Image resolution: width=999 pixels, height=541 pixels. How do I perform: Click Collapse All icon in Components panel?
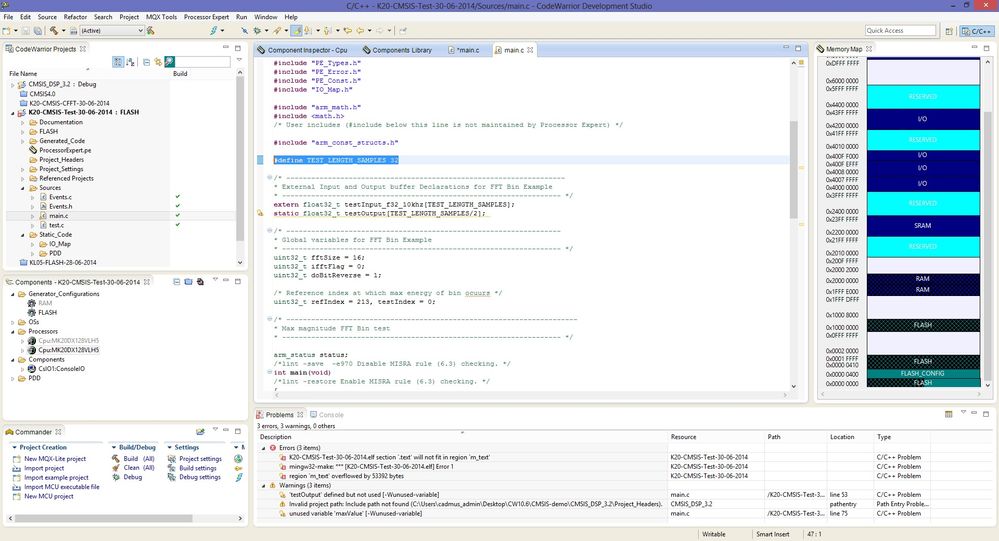176,282
